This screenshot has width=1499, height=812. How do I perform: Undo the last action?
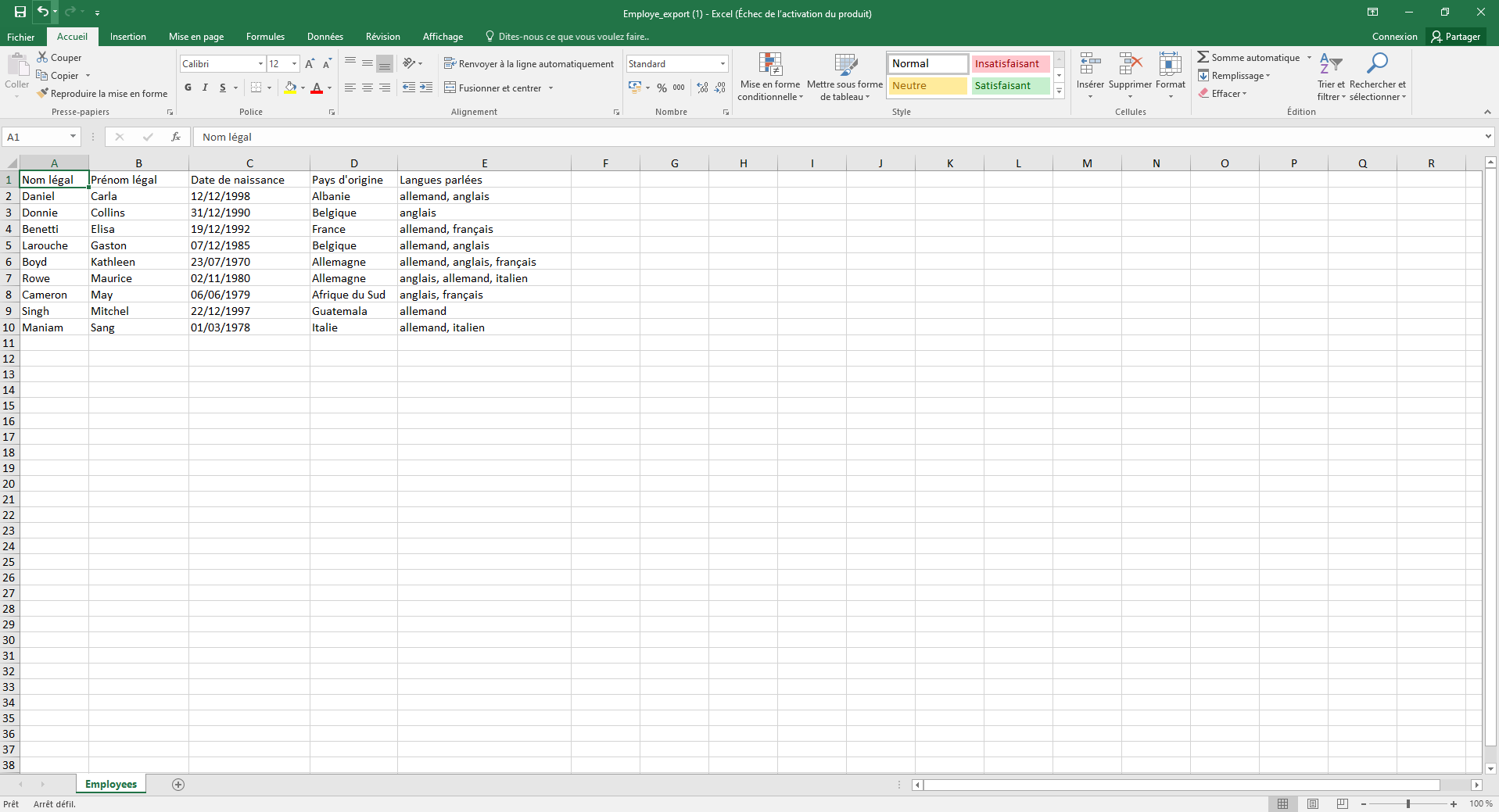click(x=42, y=12)
